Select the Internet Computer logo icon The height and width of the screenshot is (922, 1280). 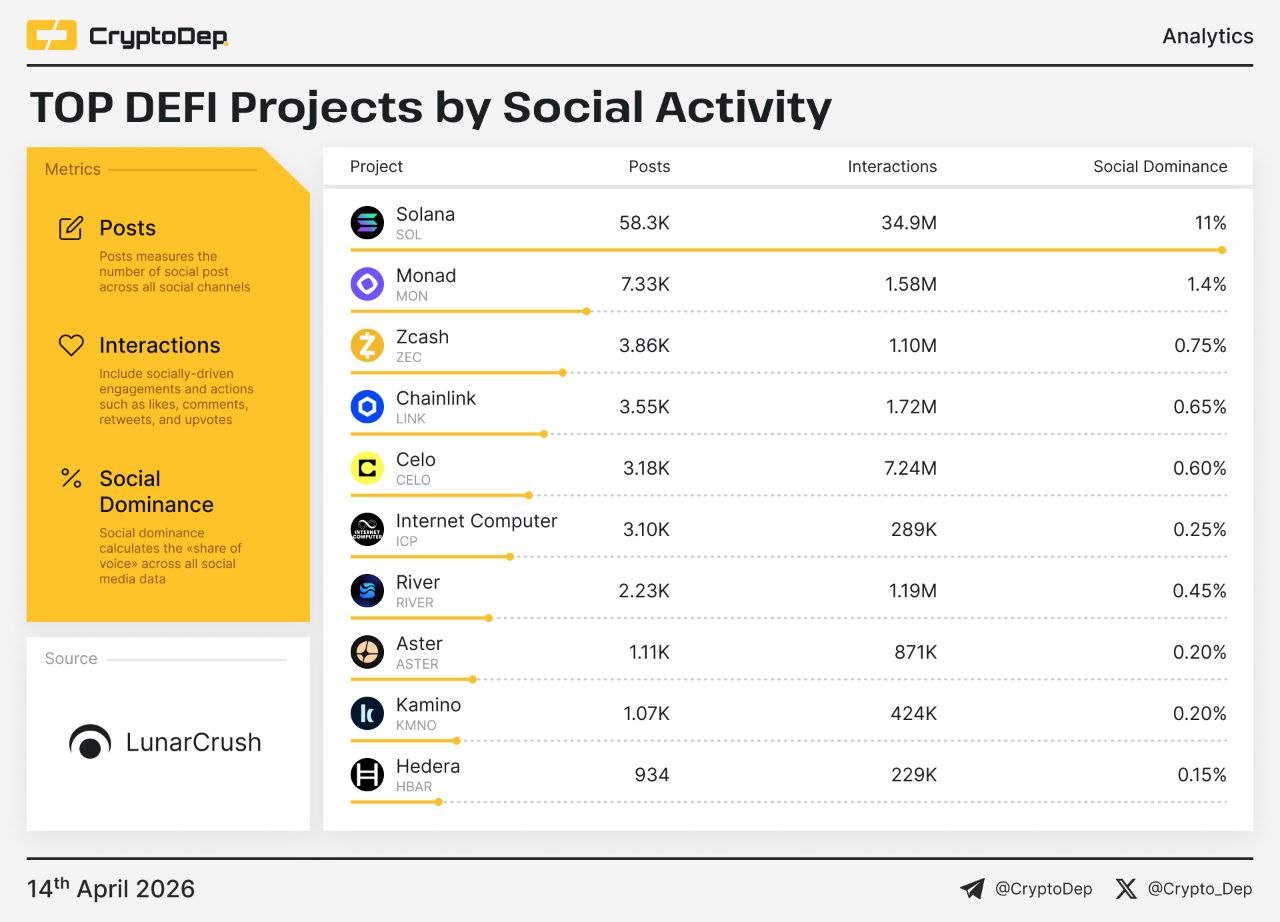pyautogui.click(x=367, y=529)
